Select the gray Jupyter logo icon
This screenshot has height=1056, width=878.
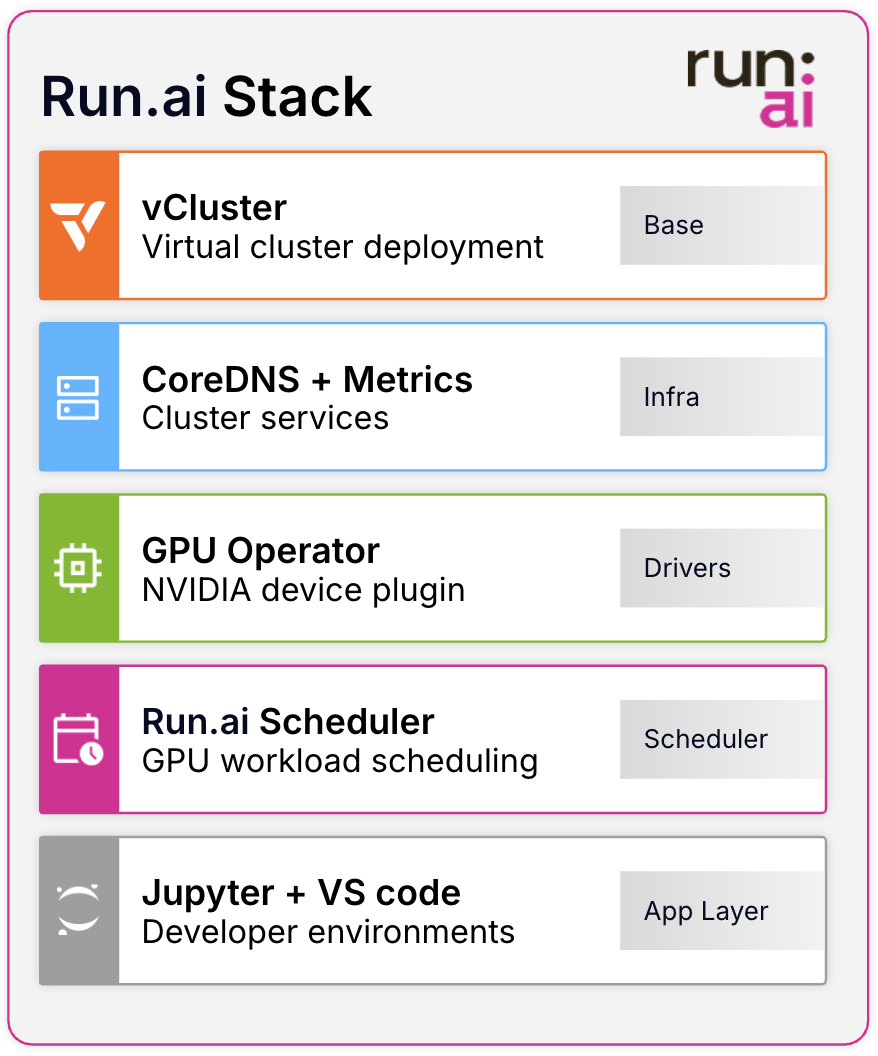tap(79, 909)
